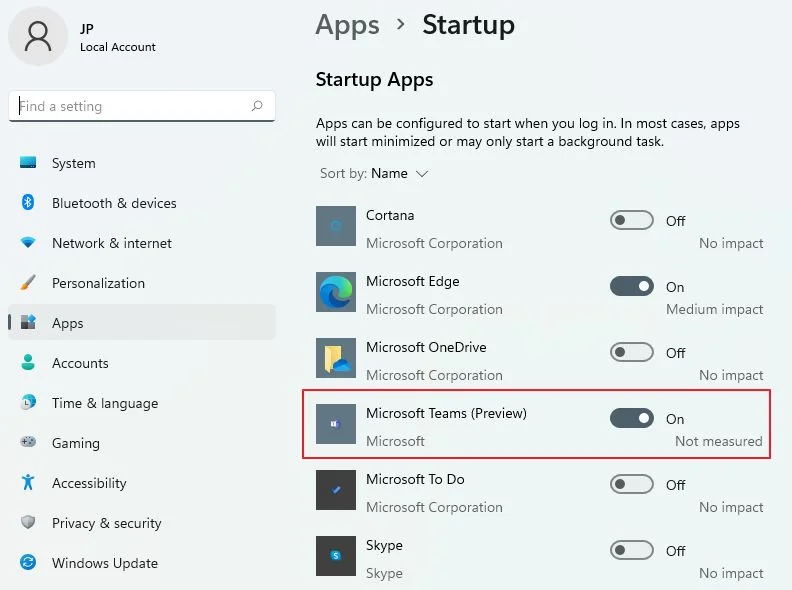Click the Accessibility figure icon
Viewport: 792px width, 590px height.
pyautogui.click(x=28, y=482)
